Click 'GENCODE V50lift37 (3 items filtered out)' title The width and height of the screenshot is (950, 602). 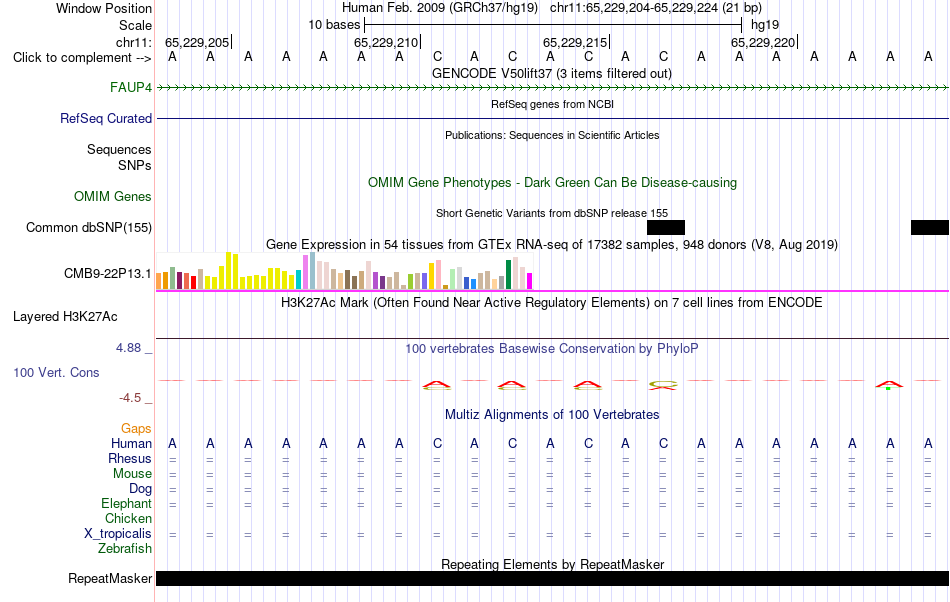(x=552, y=73)
